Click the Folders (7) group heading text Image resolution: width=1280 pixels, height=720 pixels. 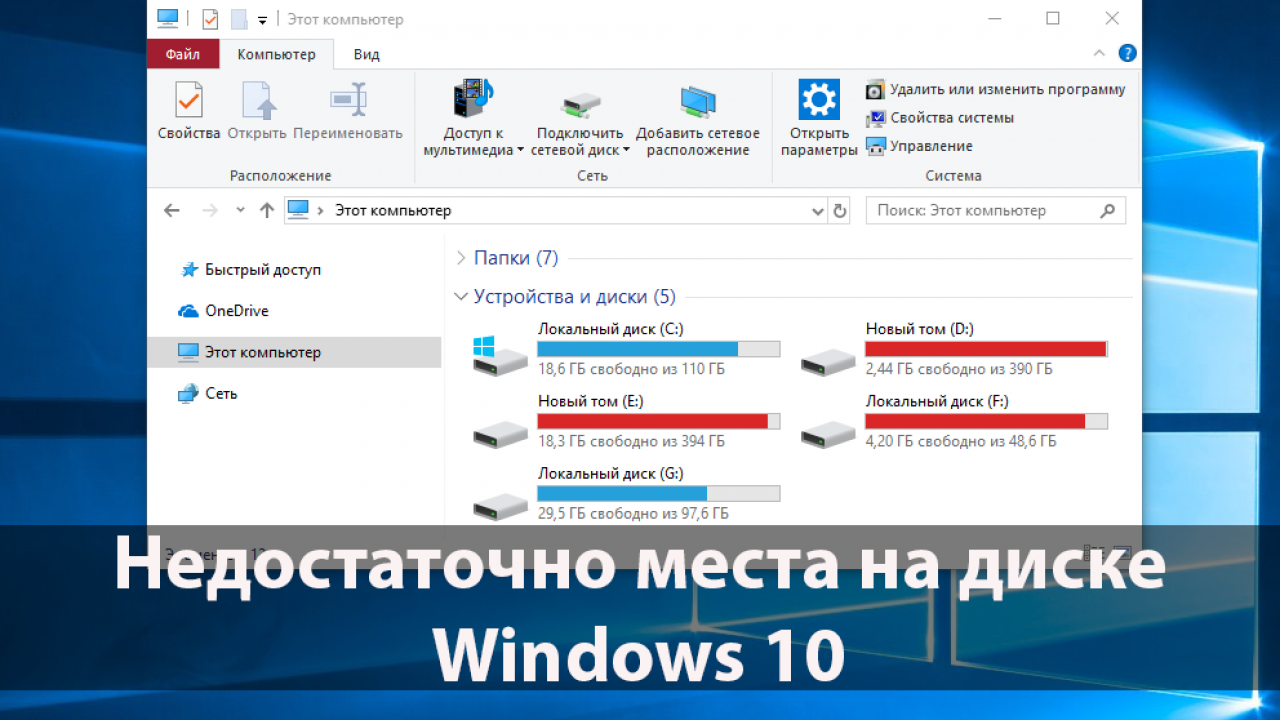pyautogui.click(x=516, y=258)
